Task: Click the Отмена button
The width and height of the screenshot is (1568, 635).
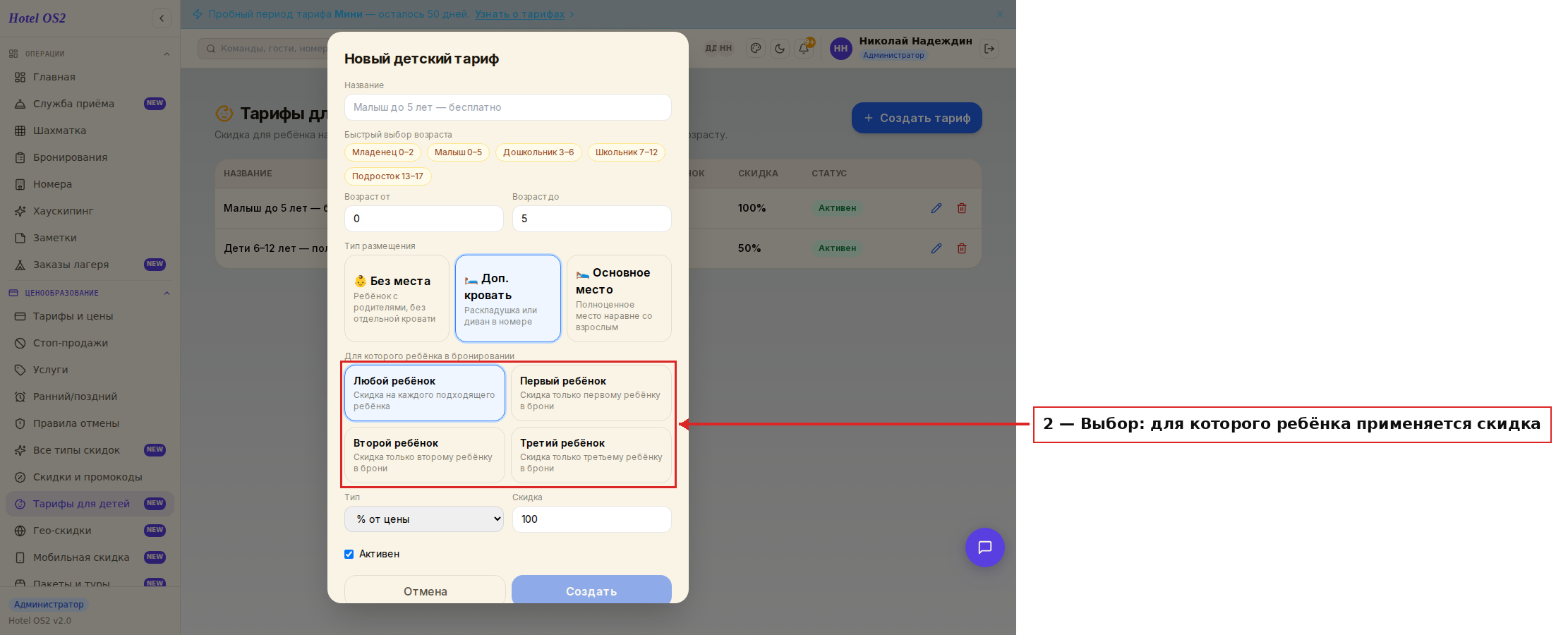Action: tap(425, 591)
